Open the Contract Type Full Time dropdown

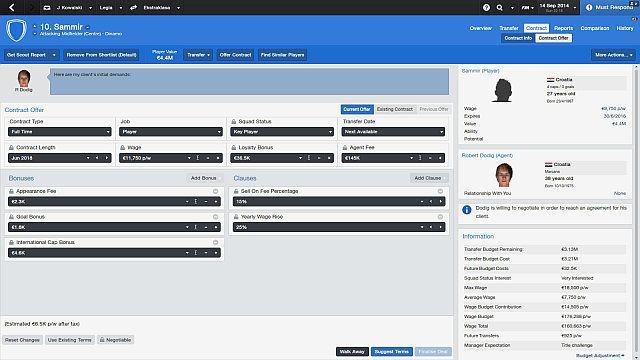[x=60, y=132]
